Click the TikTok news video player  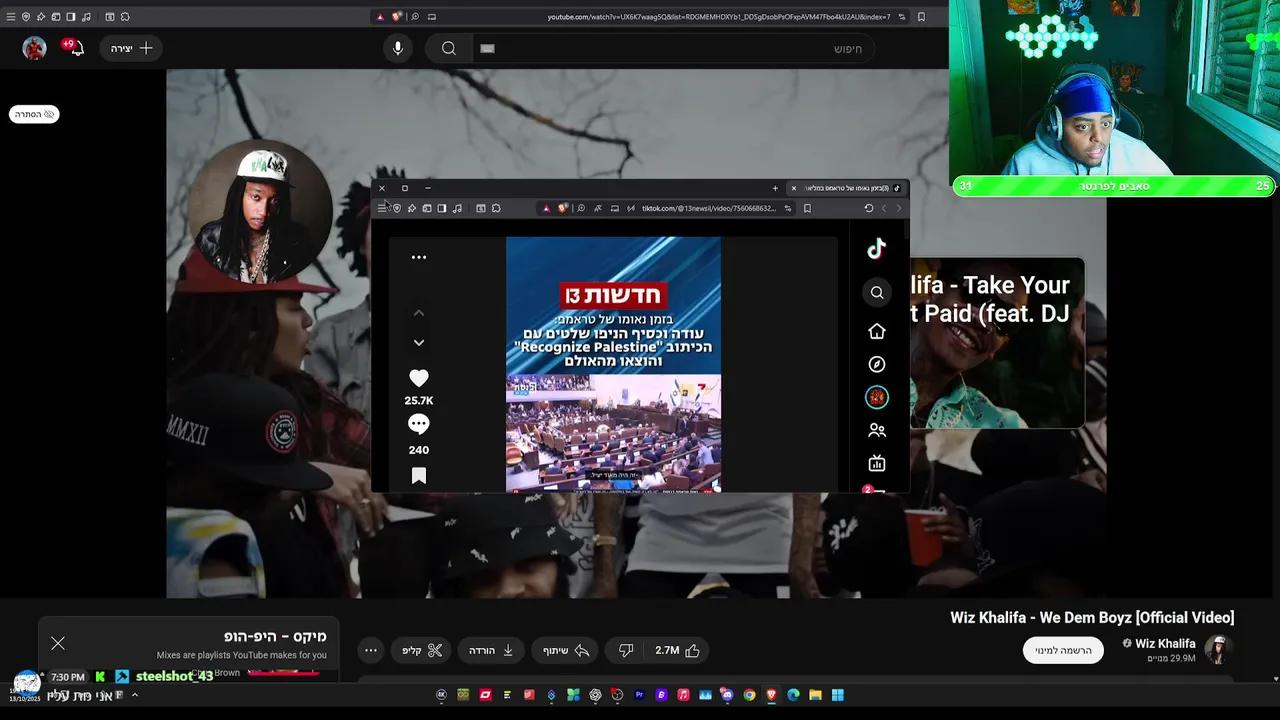tap(613, 364)
